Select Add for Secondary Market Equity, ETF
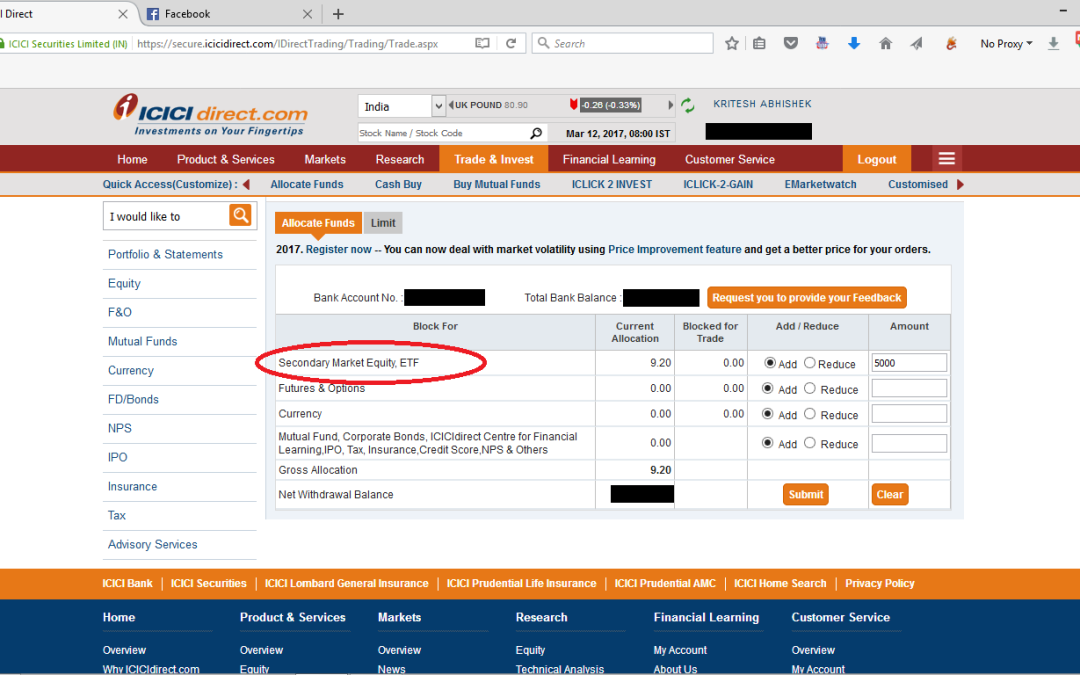Screen dimensions: 1080x675 click(770, 363)
